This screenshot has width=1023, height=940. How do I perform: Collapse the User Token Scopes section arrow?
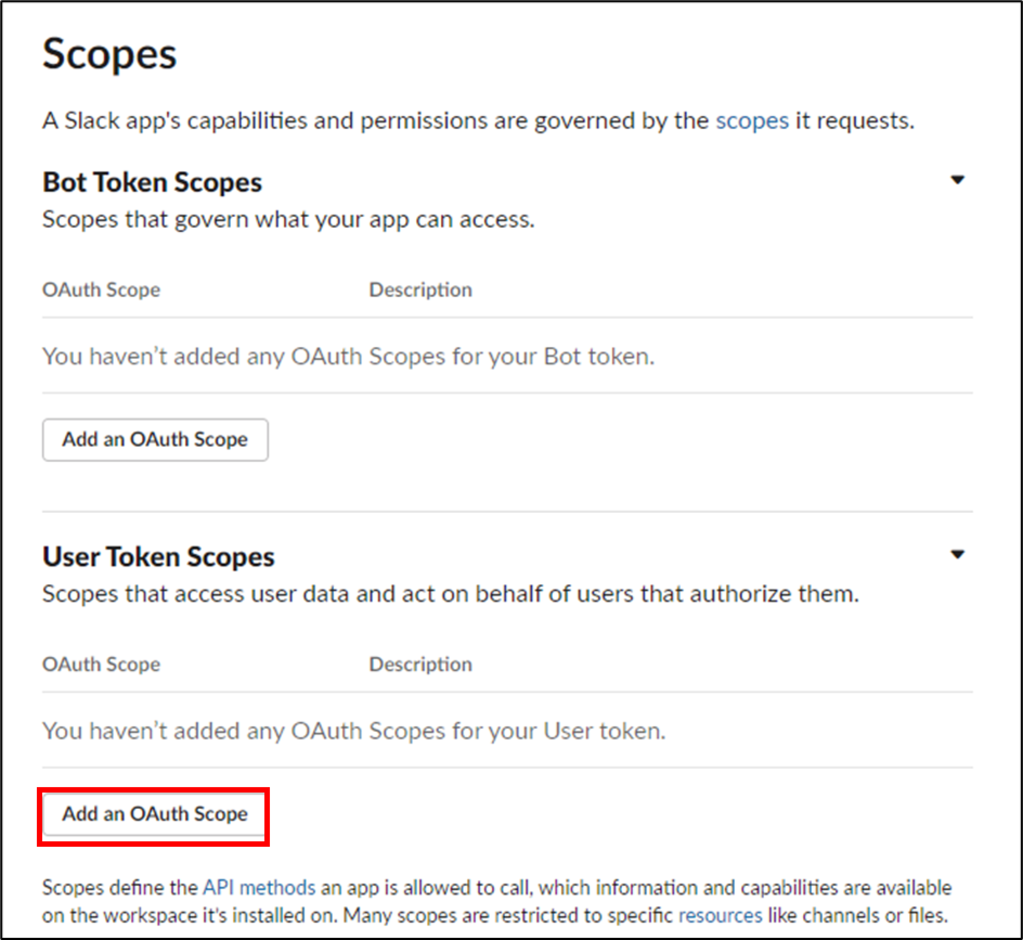pos(957,554)
